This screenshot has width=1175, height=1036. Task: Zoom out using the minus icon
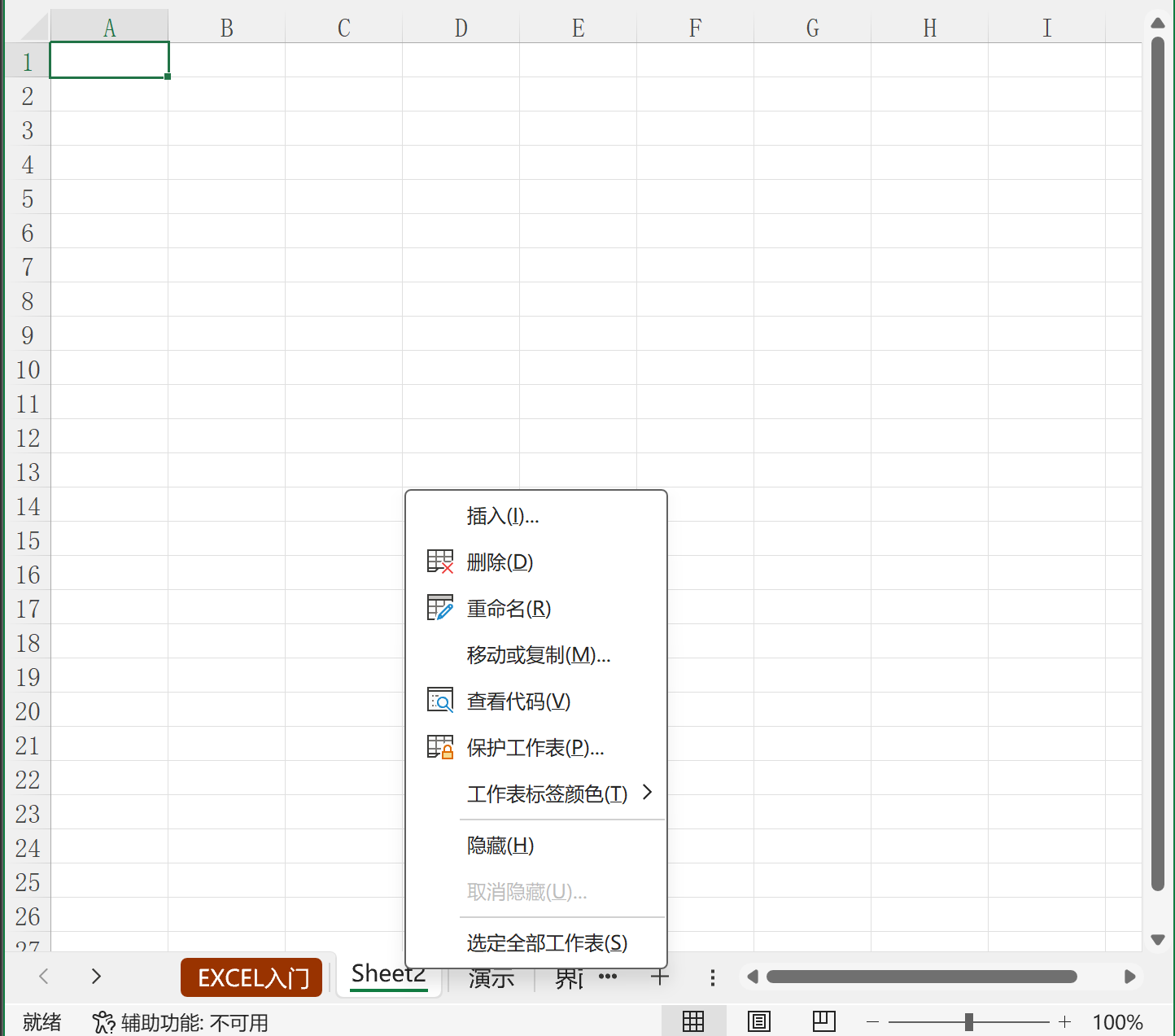coord(872,1021)
